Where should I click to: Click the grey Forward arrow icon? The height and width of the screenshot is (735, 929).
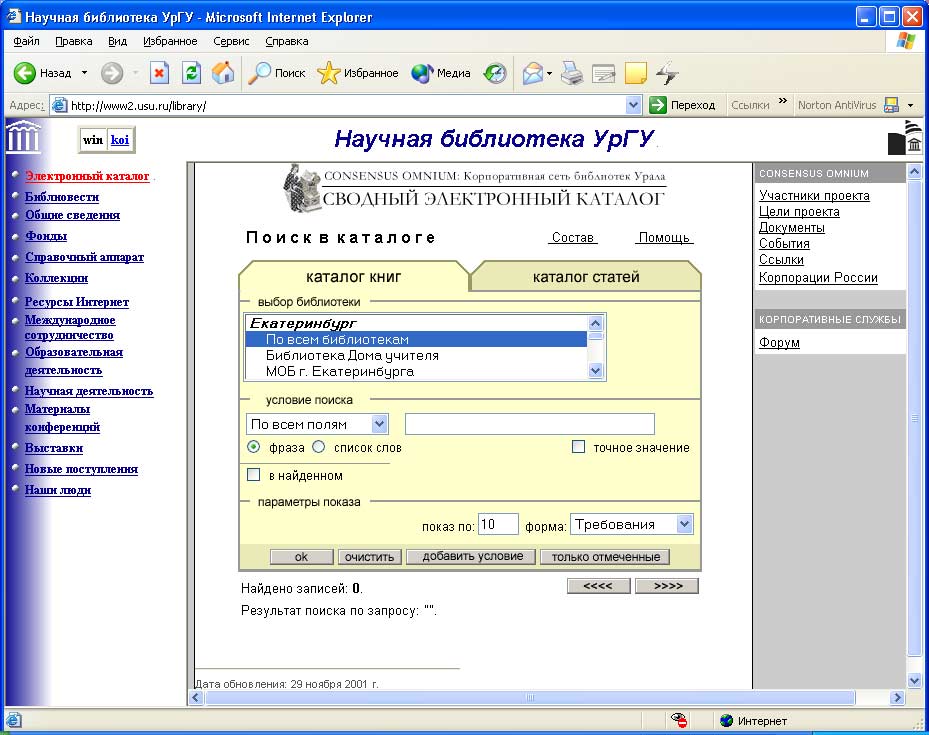[111, 73]
